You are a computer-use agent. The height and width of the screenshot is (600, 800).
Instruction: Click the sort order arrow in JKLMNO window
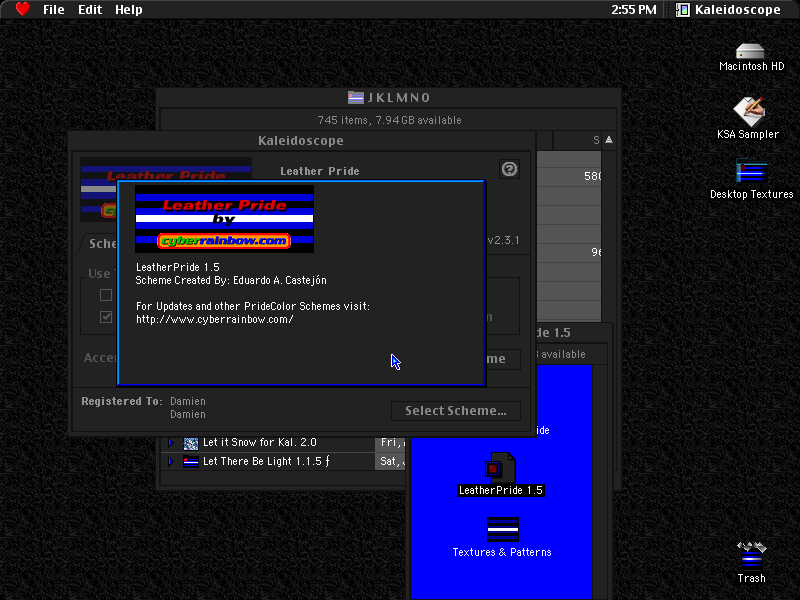[609, 140]
